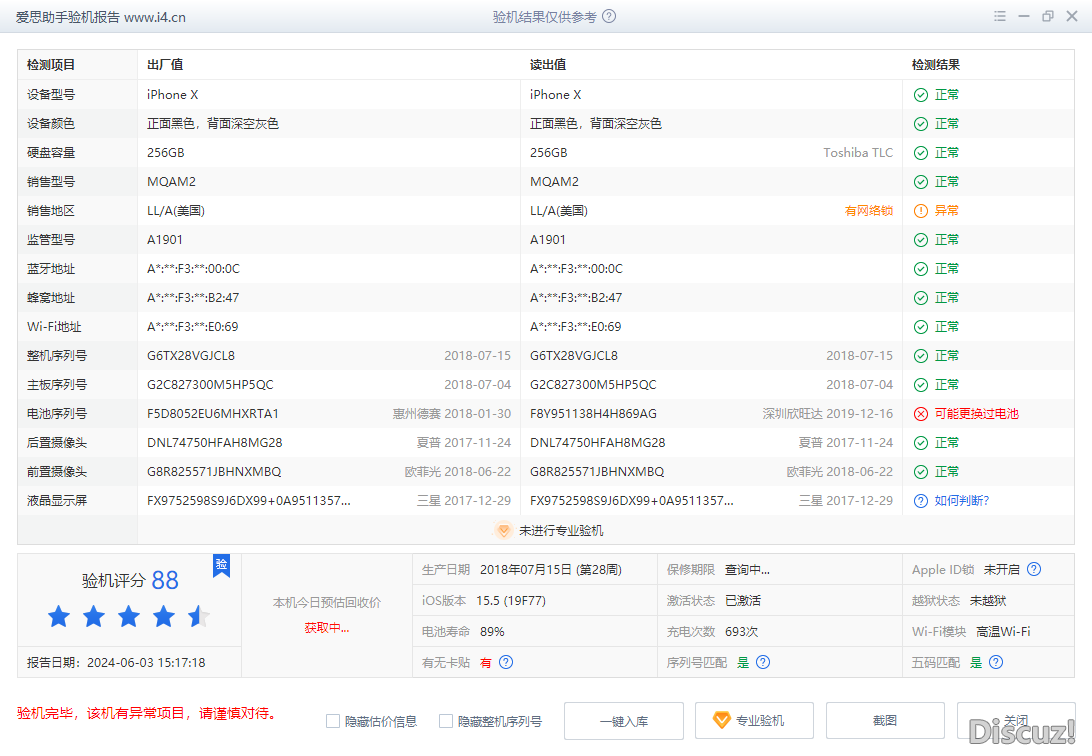Click the green check icon in 设备颜色 row
Viewport: 1092px width, 756px height.
tap(921, 124)
